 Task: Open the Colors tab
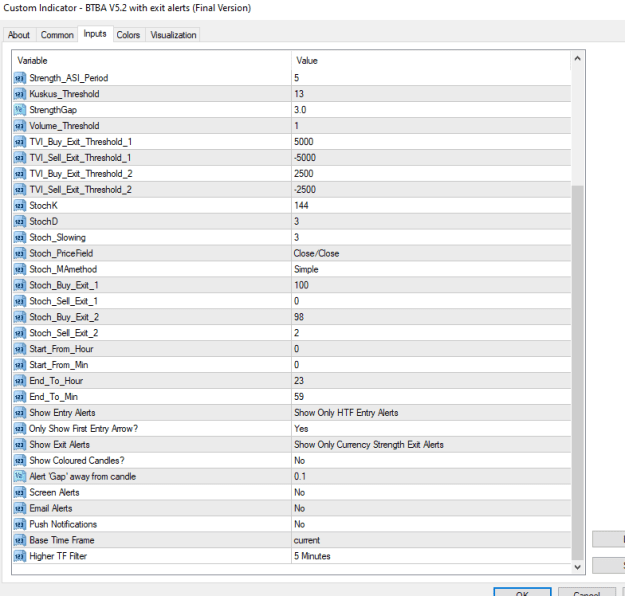[128, 35]
